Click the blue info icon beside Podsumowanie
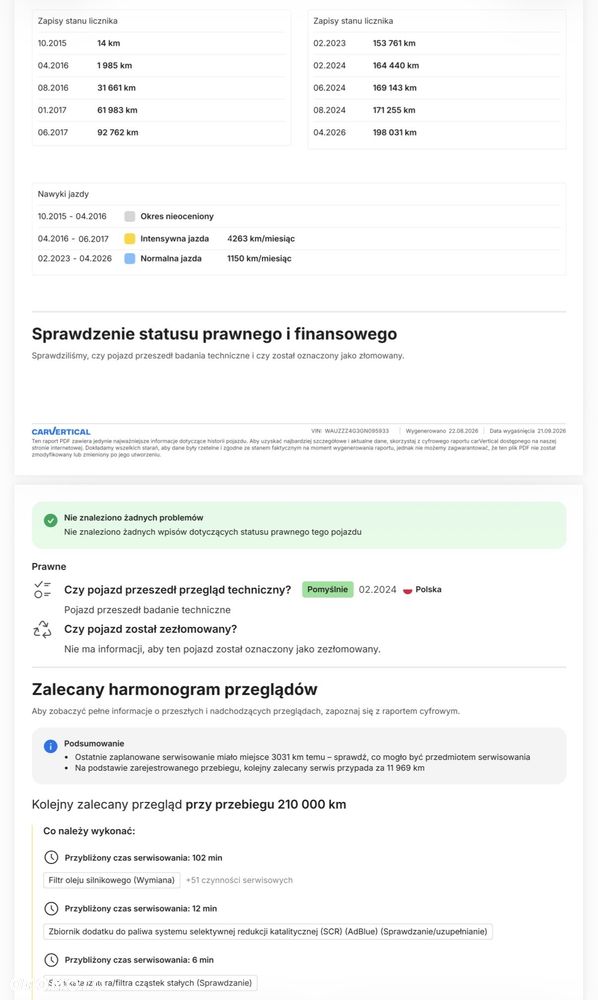 coord(50,746)
